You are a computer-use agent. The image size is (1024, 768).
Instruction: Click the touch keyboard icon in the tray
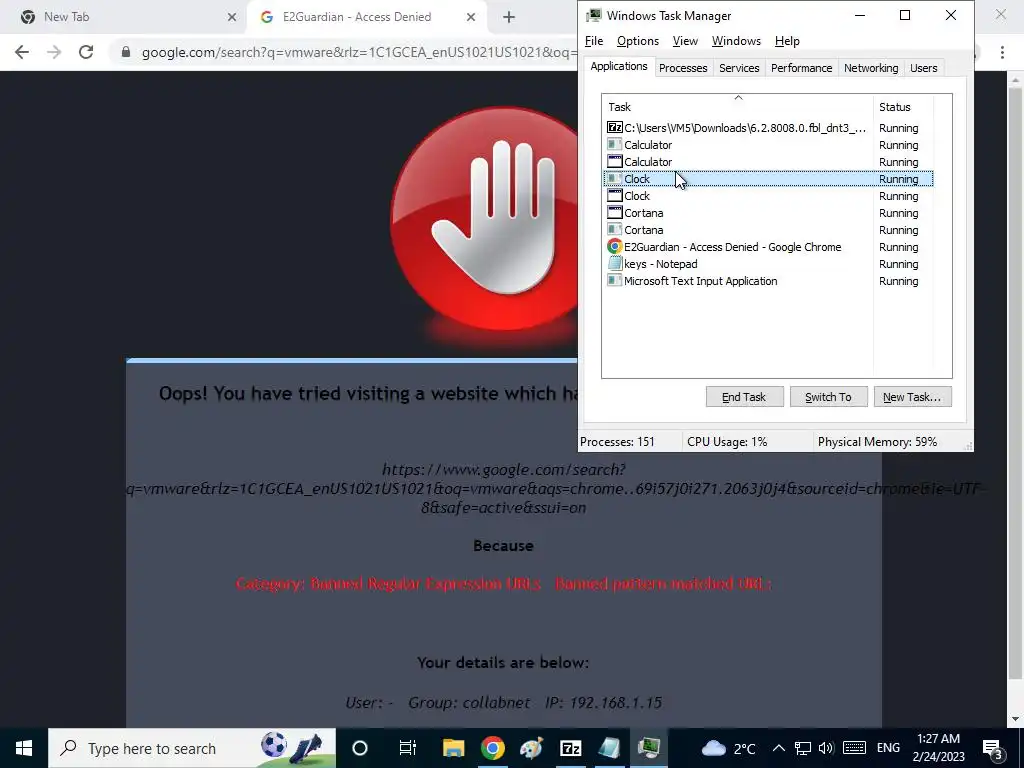click(x=854, y=748)
